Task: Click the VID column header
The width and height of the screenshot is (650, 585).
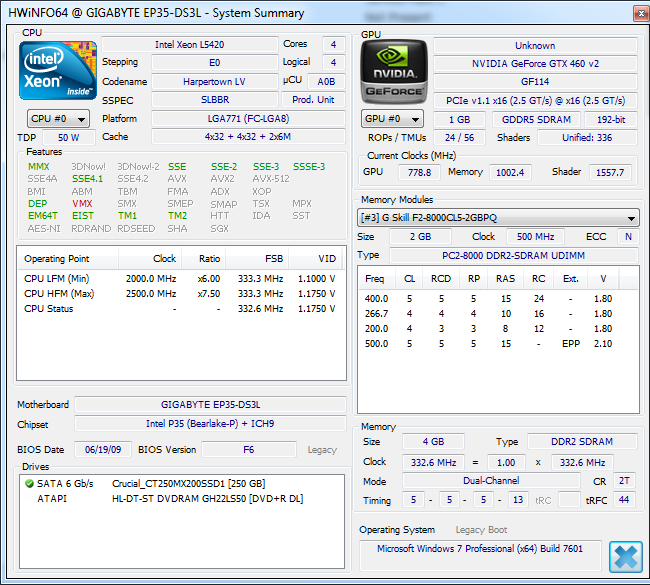Action: click(316, 259)
